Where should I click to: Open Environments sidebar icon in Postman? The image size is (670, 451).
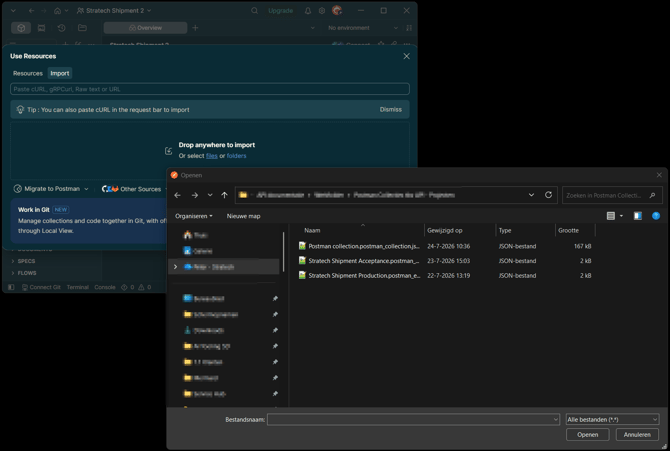point(41,28)
